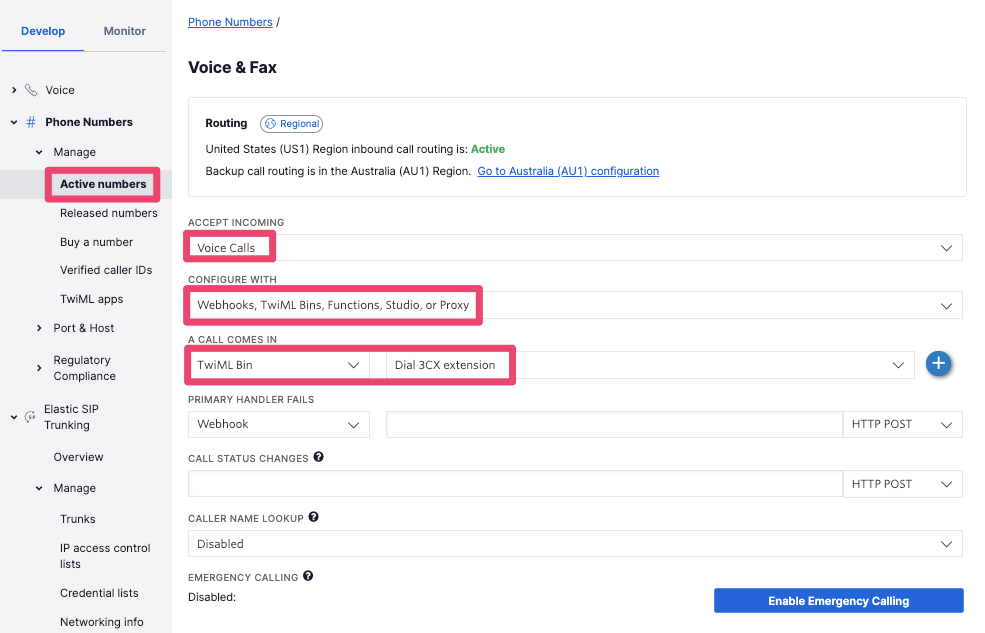Open the Accept Incoming dropdown
Viewport: 985px width, 633px height.
[x=575, y=247]
